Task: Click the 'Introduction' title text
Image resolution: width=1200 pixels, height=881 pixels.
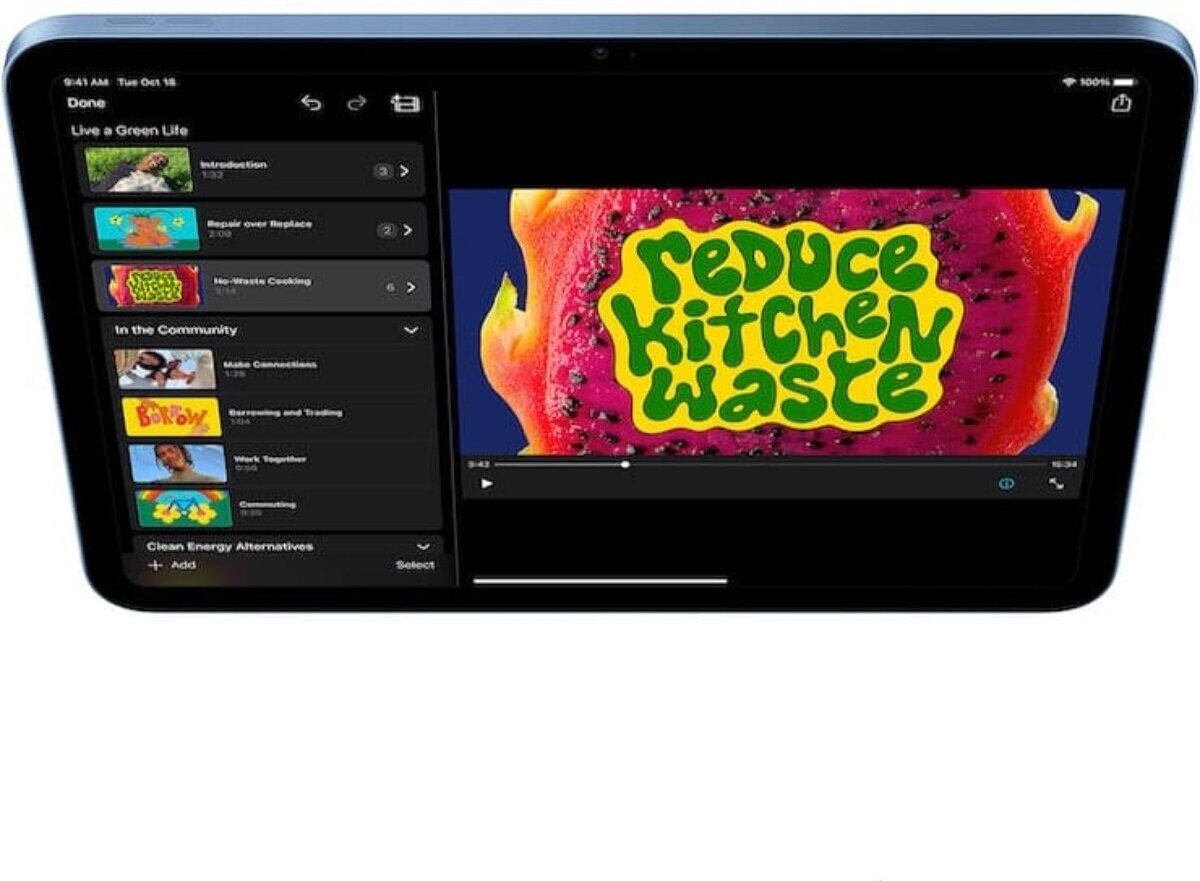Action: tap(233, 164)
